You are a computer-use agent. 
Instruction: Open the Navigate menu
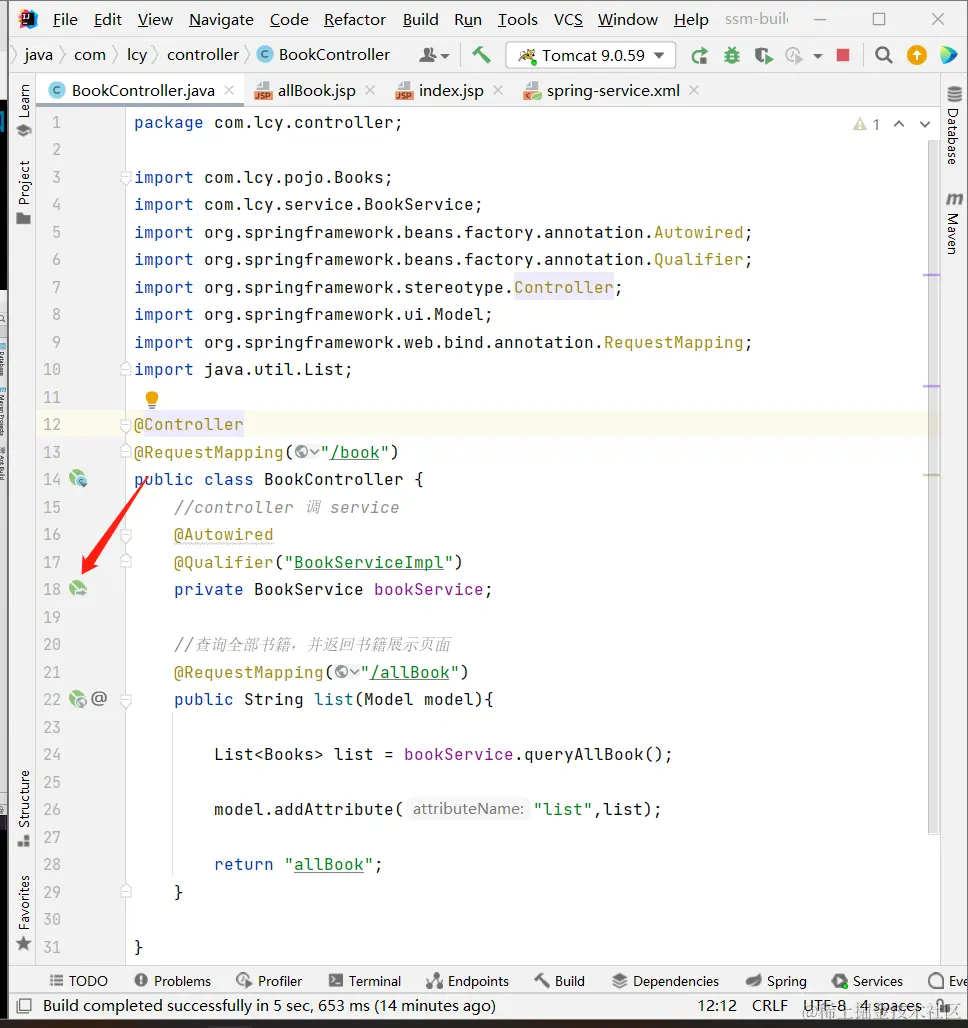(221, 20)
